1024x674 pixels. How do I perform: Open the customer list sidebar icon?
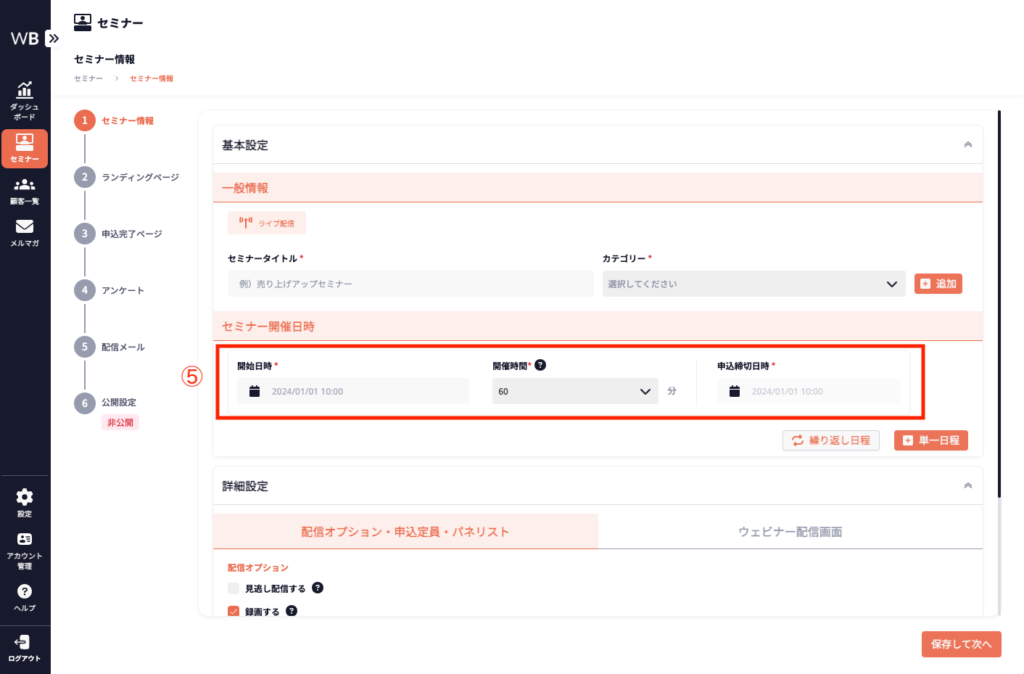coord(24,191)
